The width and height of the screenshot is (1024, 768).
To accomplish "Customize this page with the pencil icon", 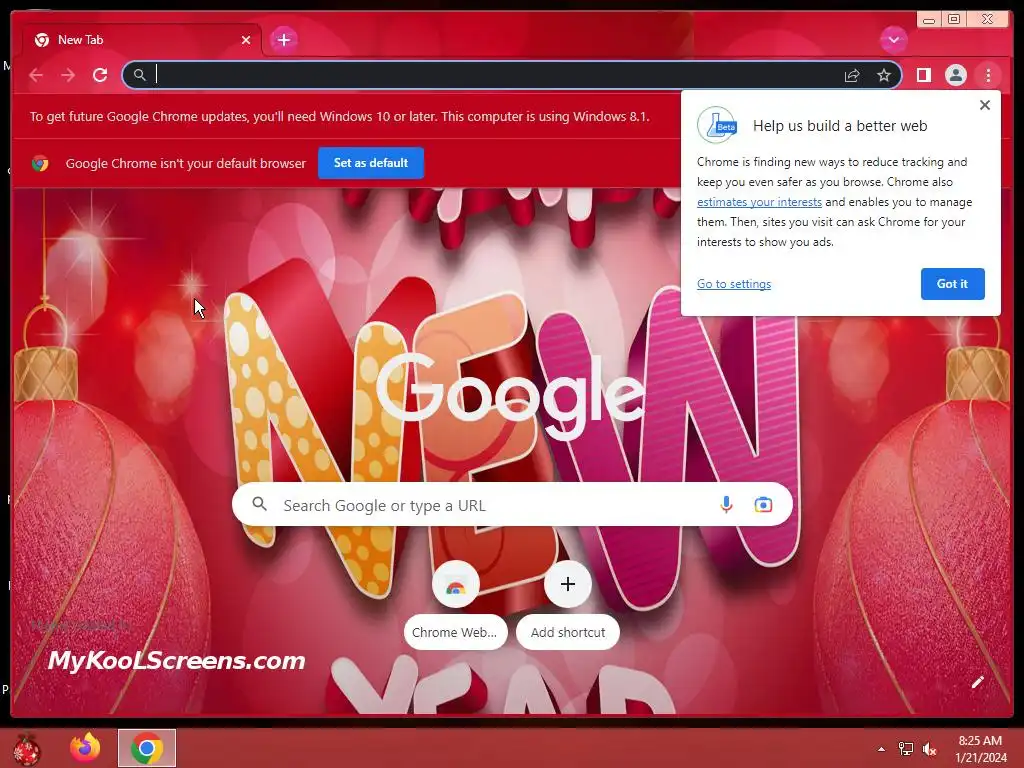I will pyautogui.click(x=978, y=682).
